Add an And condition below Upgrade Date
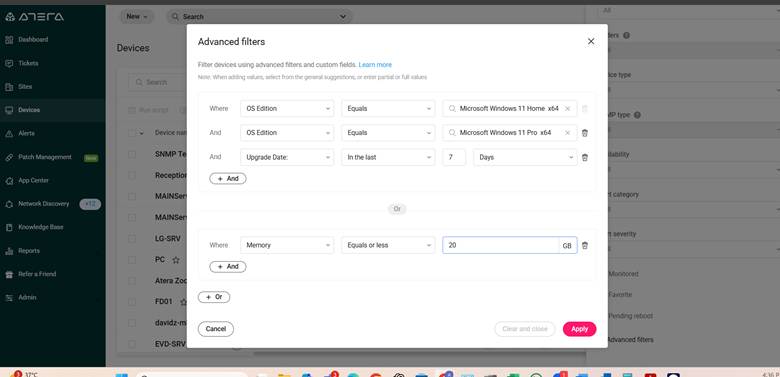The width and height of the screenshot is (780, 377). point(228,179)
